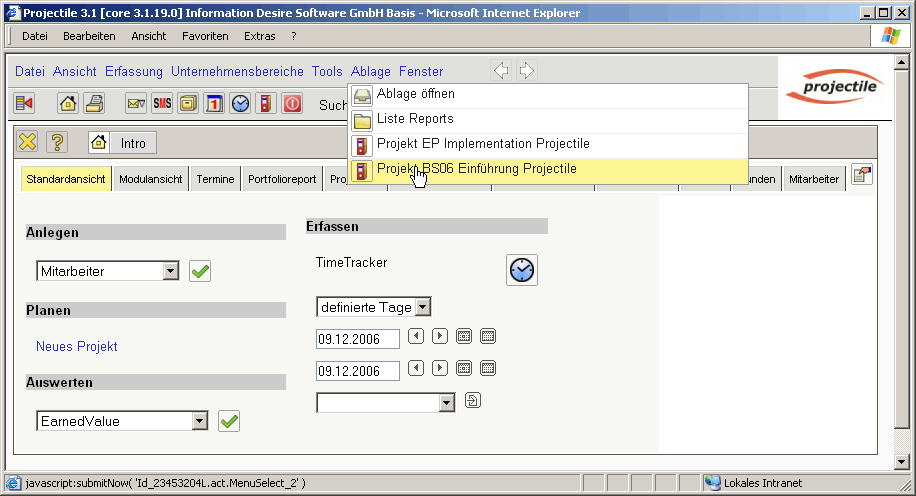Click next-day arrow for second date
Image resolution: width=916 pixels, height=496 pixels.
(440, 368)
